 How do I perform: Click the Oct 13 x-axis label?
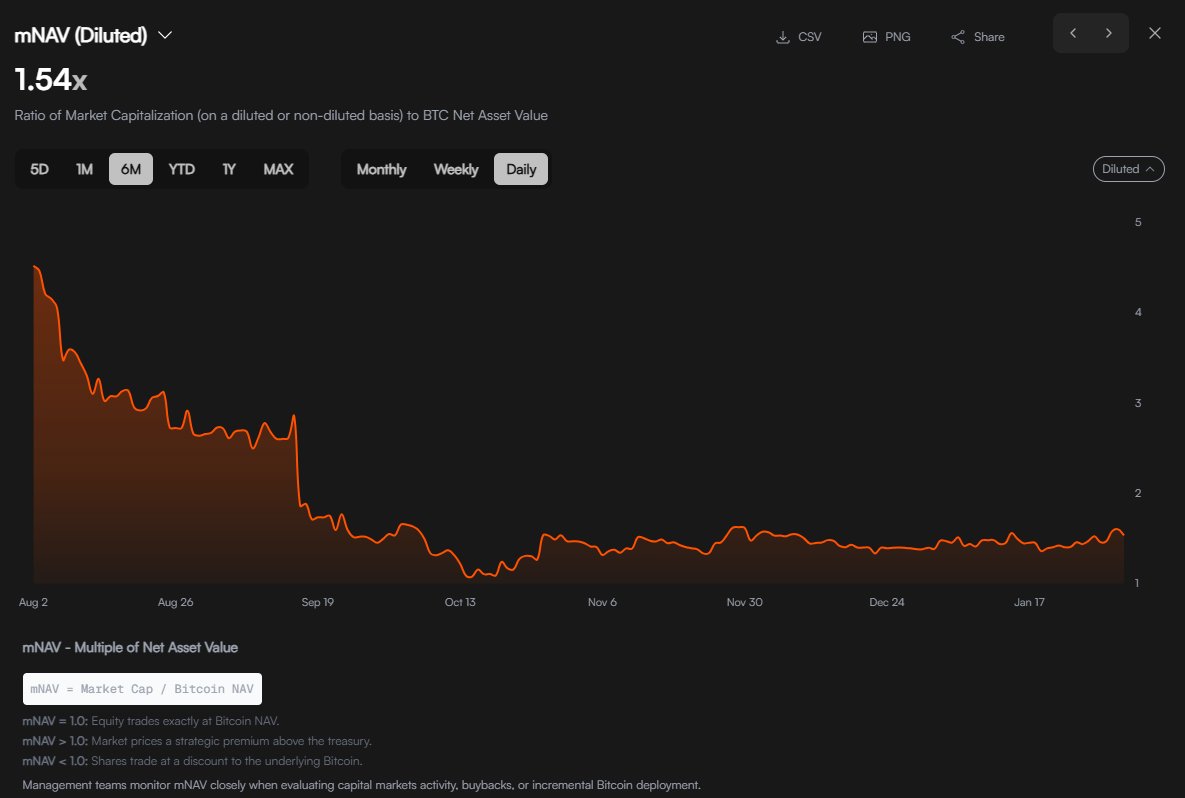click(x=460, y=602)
